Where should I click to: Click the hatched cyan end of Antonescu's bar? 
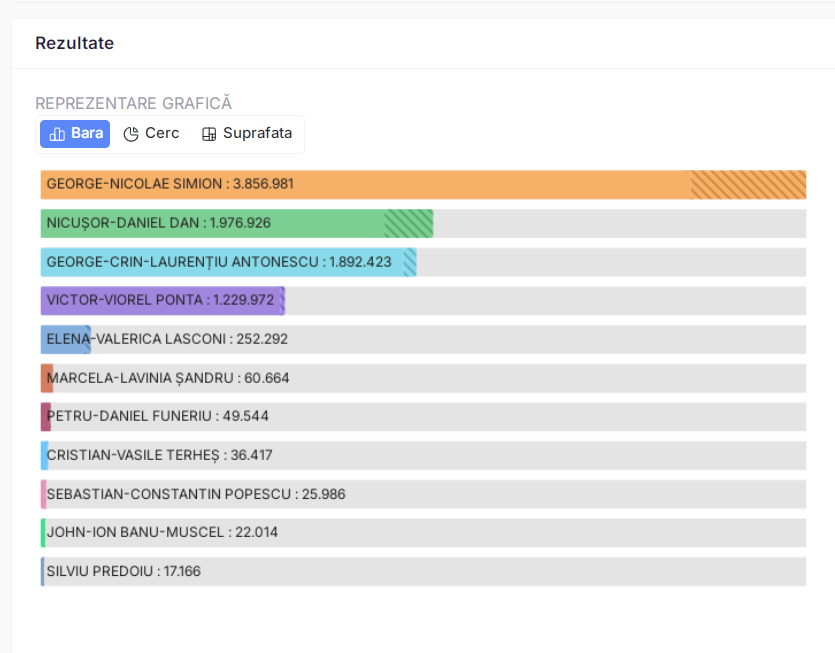point(410,262)
